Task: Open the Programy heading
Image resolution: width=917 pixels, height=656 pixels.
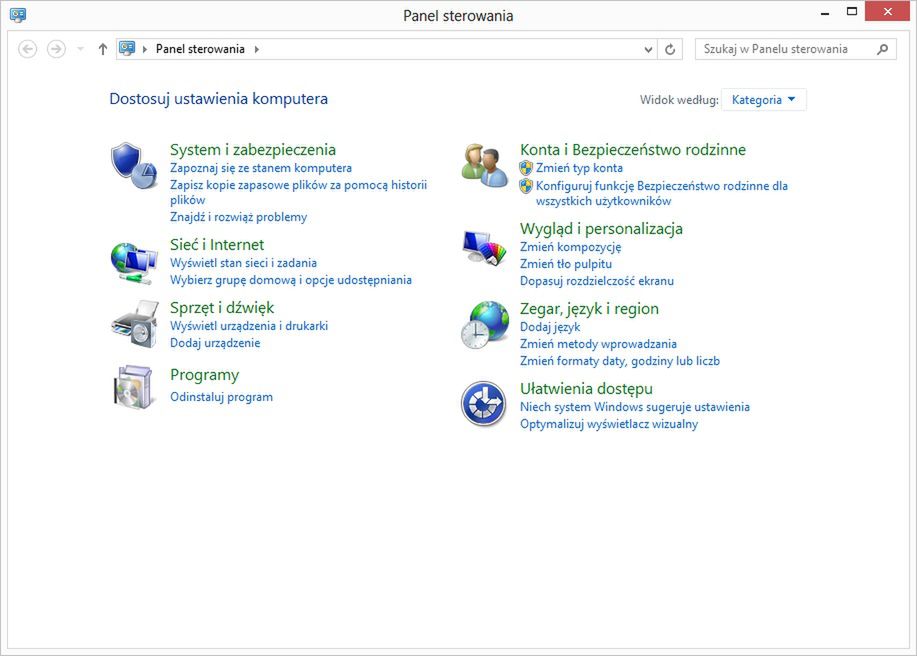Action: tap(204, 375)
